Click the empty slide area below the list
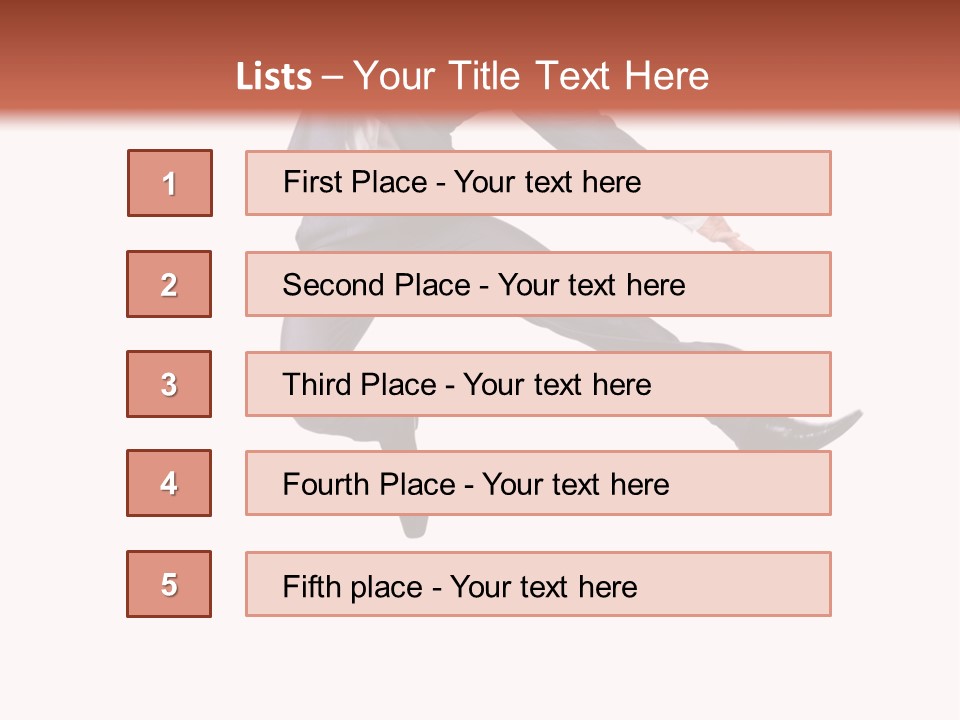The width and height of the screenshot is (960, 720). (x=480, y=670)
